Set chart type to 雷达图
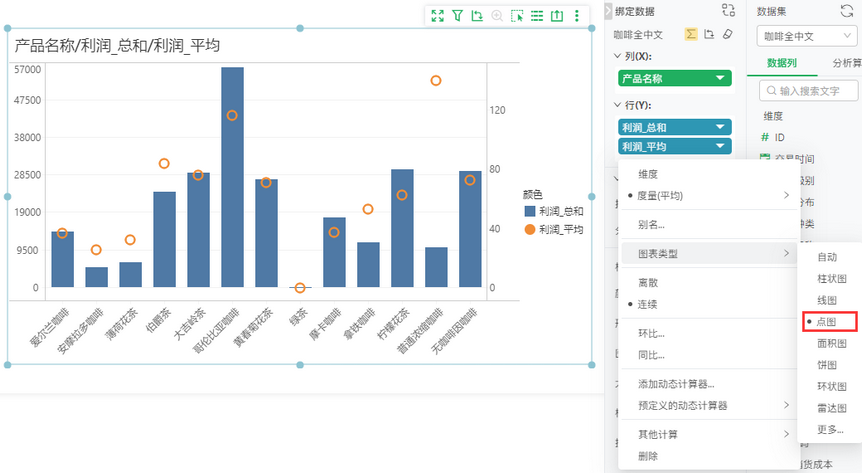This screenshot has height=473, width=862. 832,408
